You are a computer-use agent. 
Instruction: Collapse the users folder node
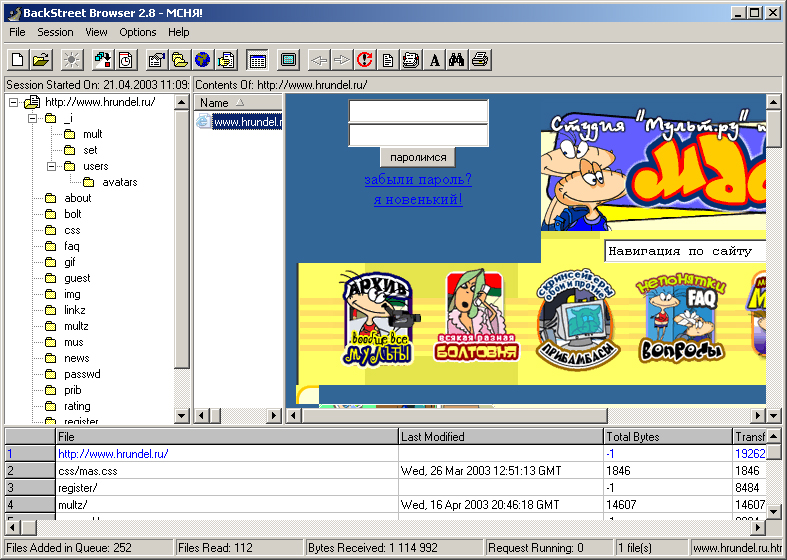coord(52,166)
